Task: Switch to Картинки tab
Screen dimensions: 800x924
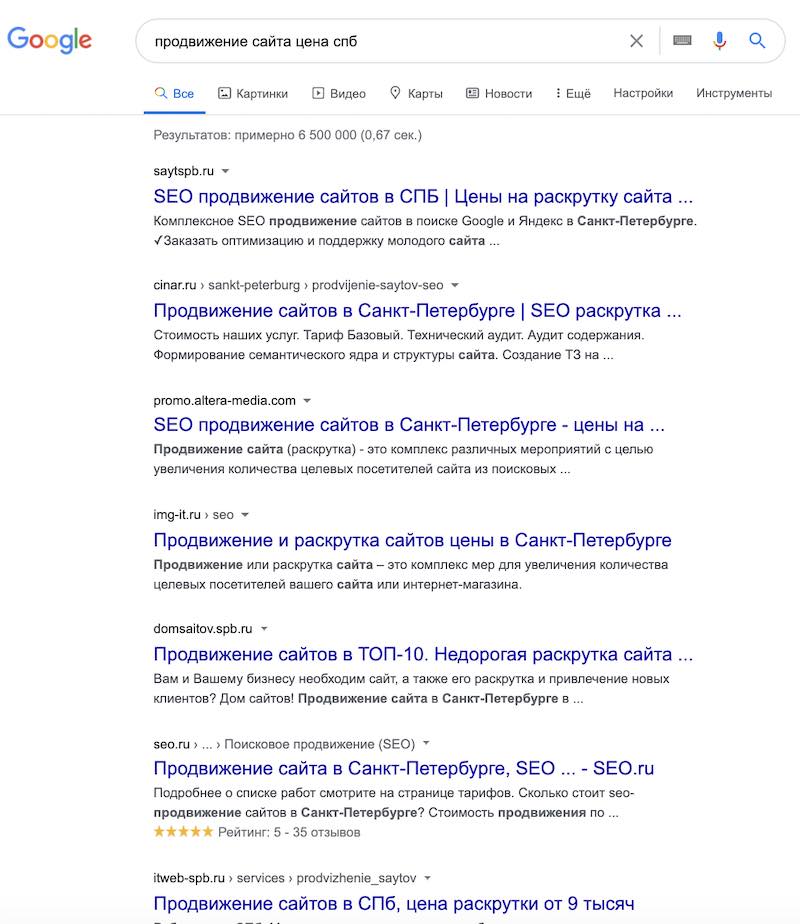Action: point(253,93)
